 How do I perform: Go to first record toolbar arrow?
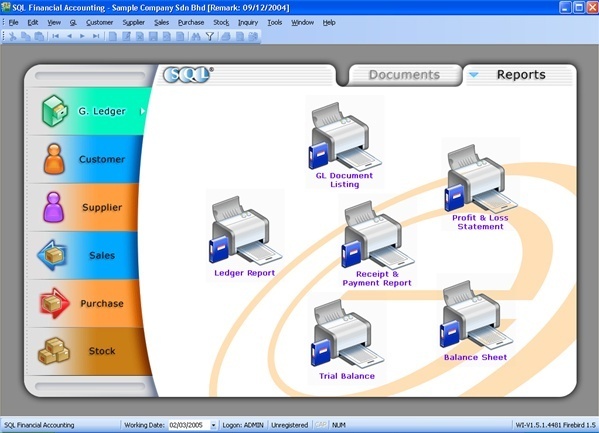click(x=56, y=36)
